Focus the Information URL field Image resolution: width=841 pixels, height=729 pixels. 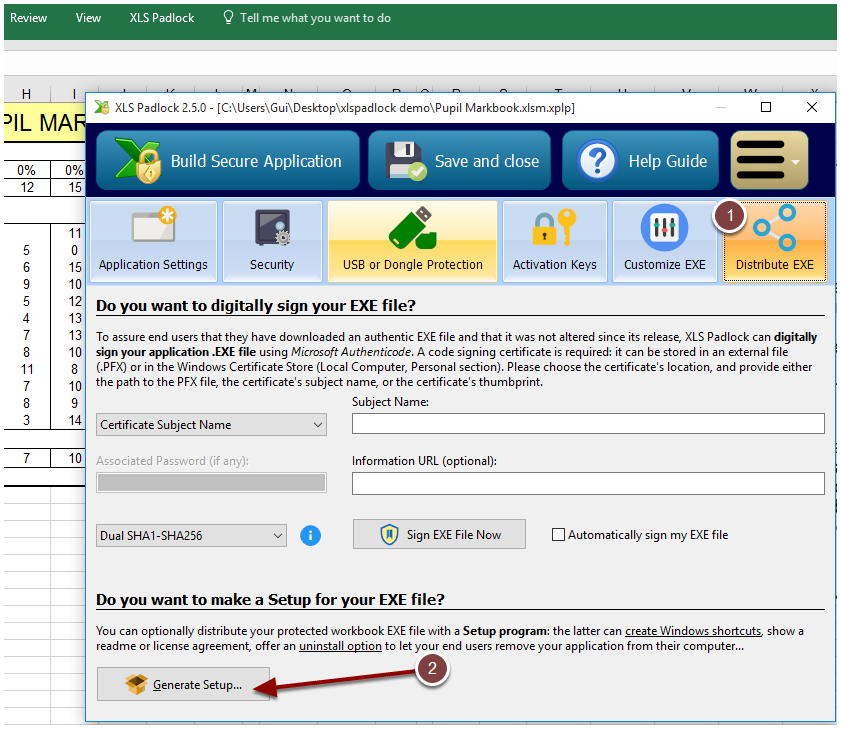(x=588, y=484)
